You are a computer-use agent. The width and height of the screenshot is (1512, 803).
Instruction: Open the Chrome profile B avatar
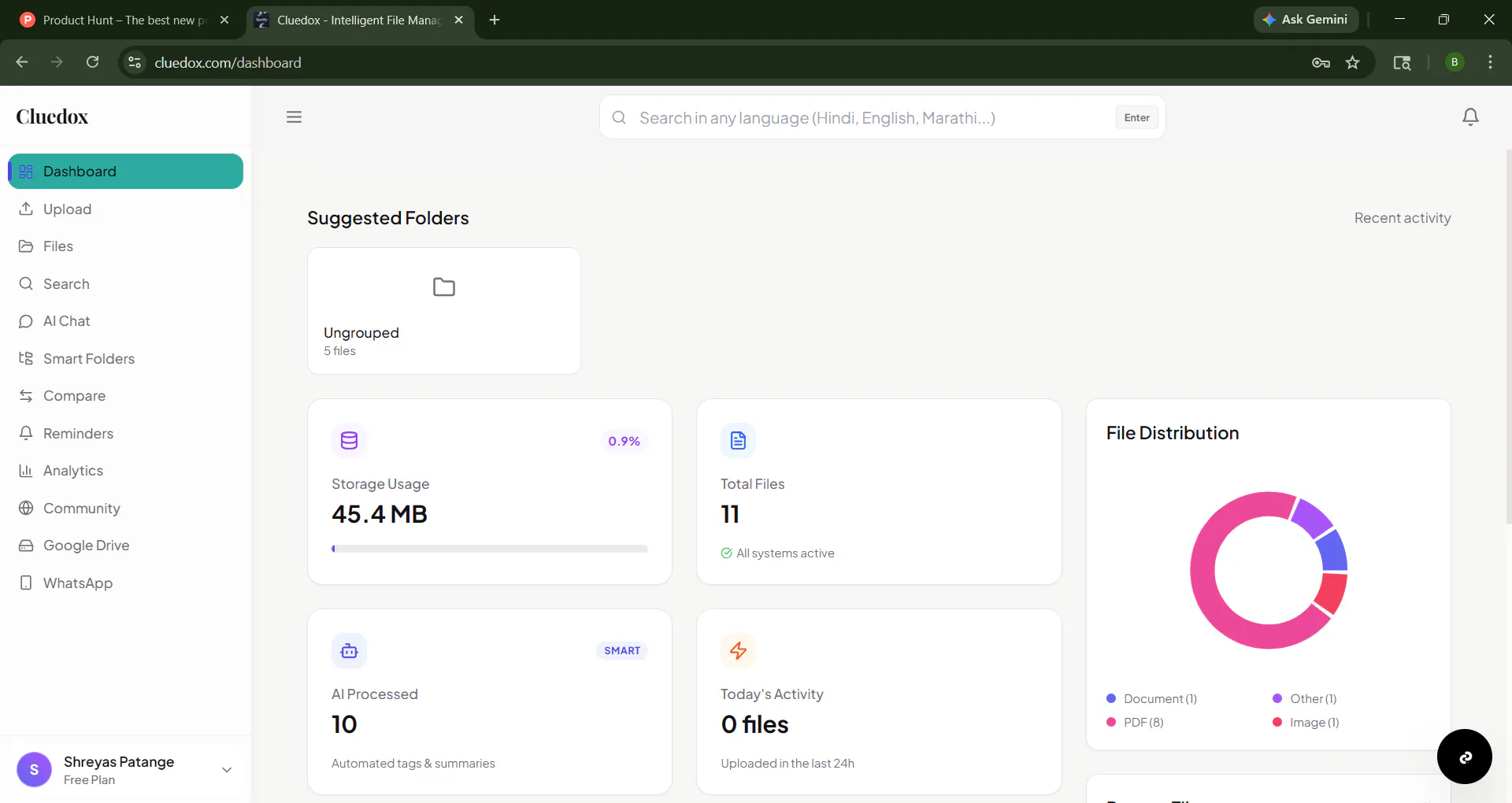click(x=1455, y=62)
